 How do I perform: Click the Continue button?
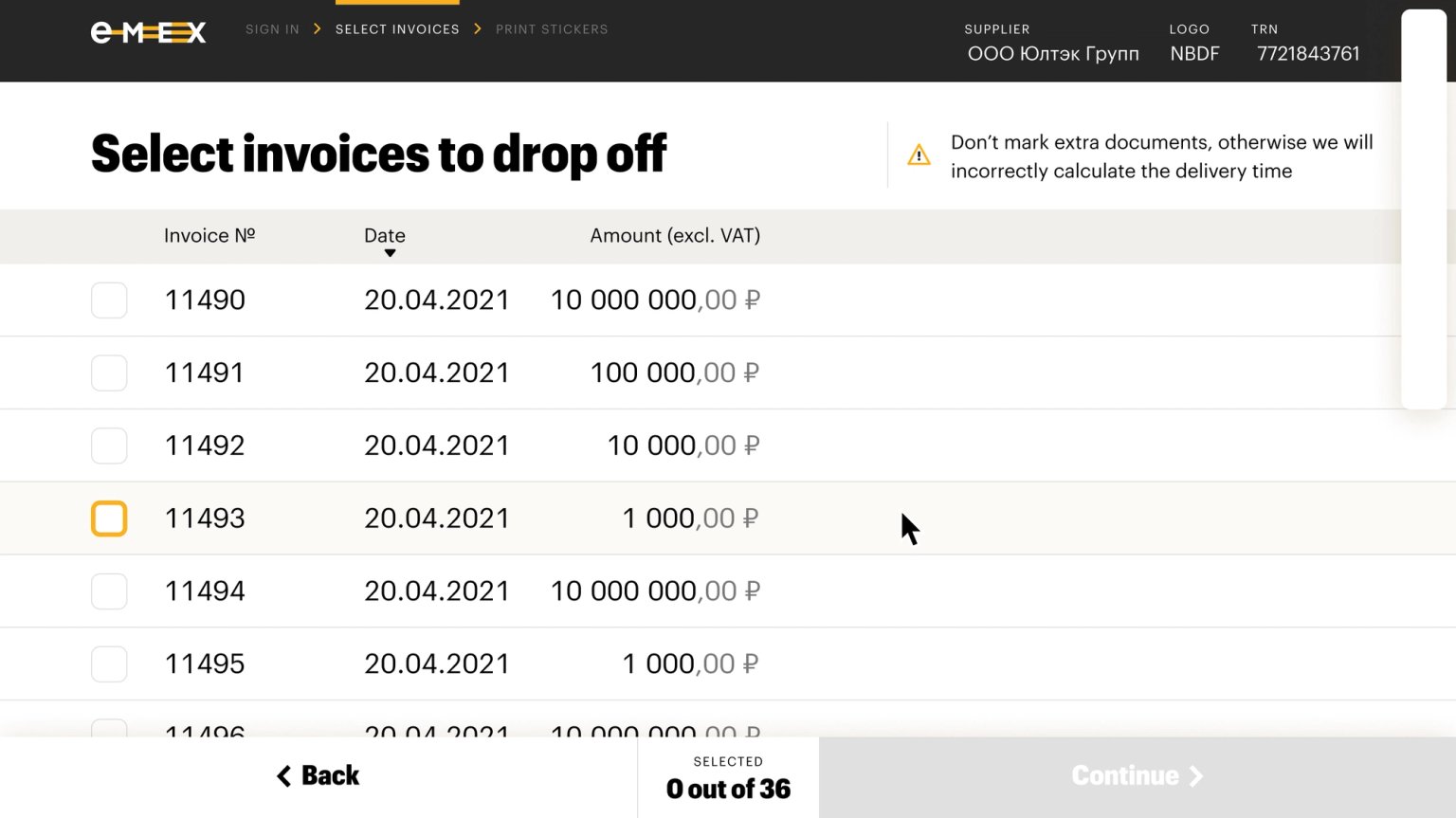coord(1137,775)
